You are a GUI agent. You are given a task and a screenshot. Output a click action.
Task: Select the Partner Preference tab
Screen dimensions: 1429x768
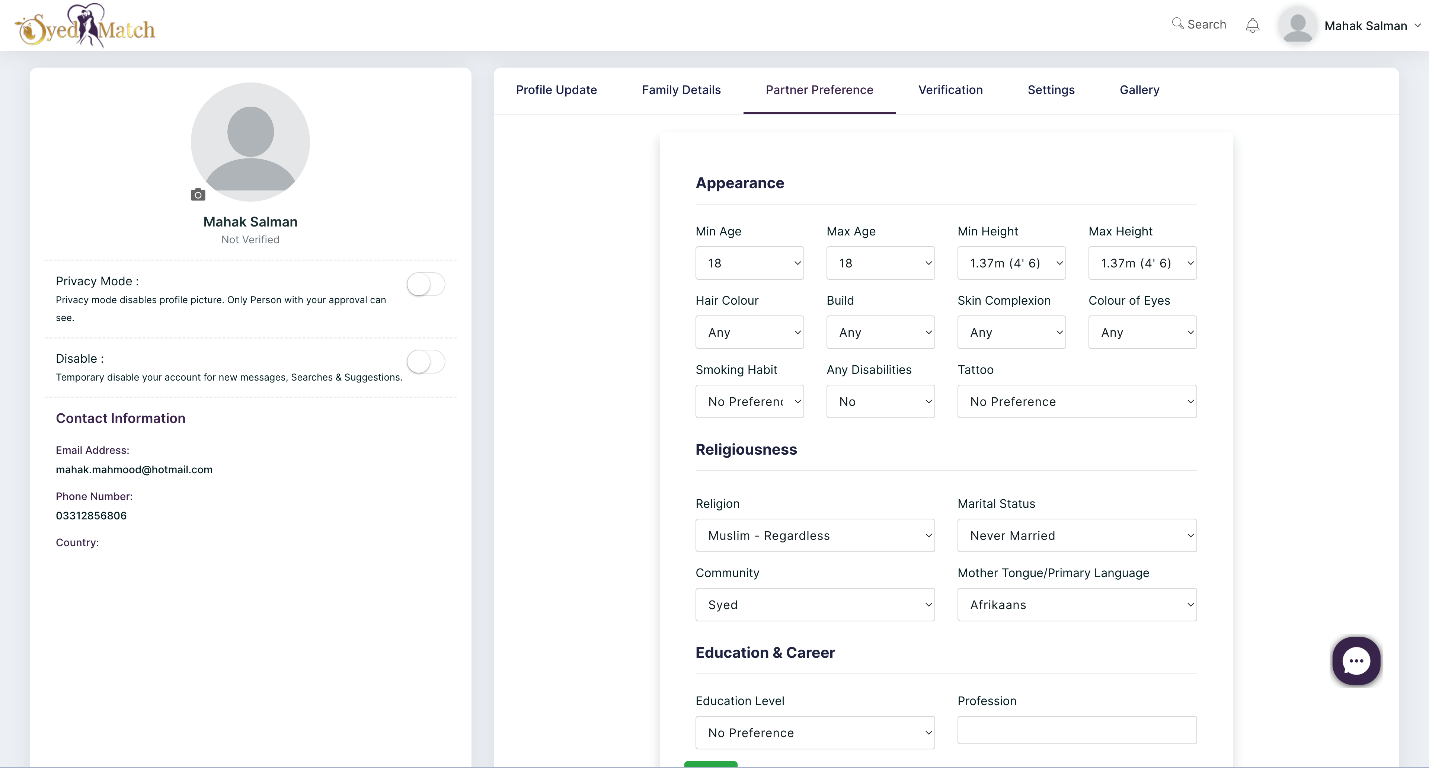point(820,90)
